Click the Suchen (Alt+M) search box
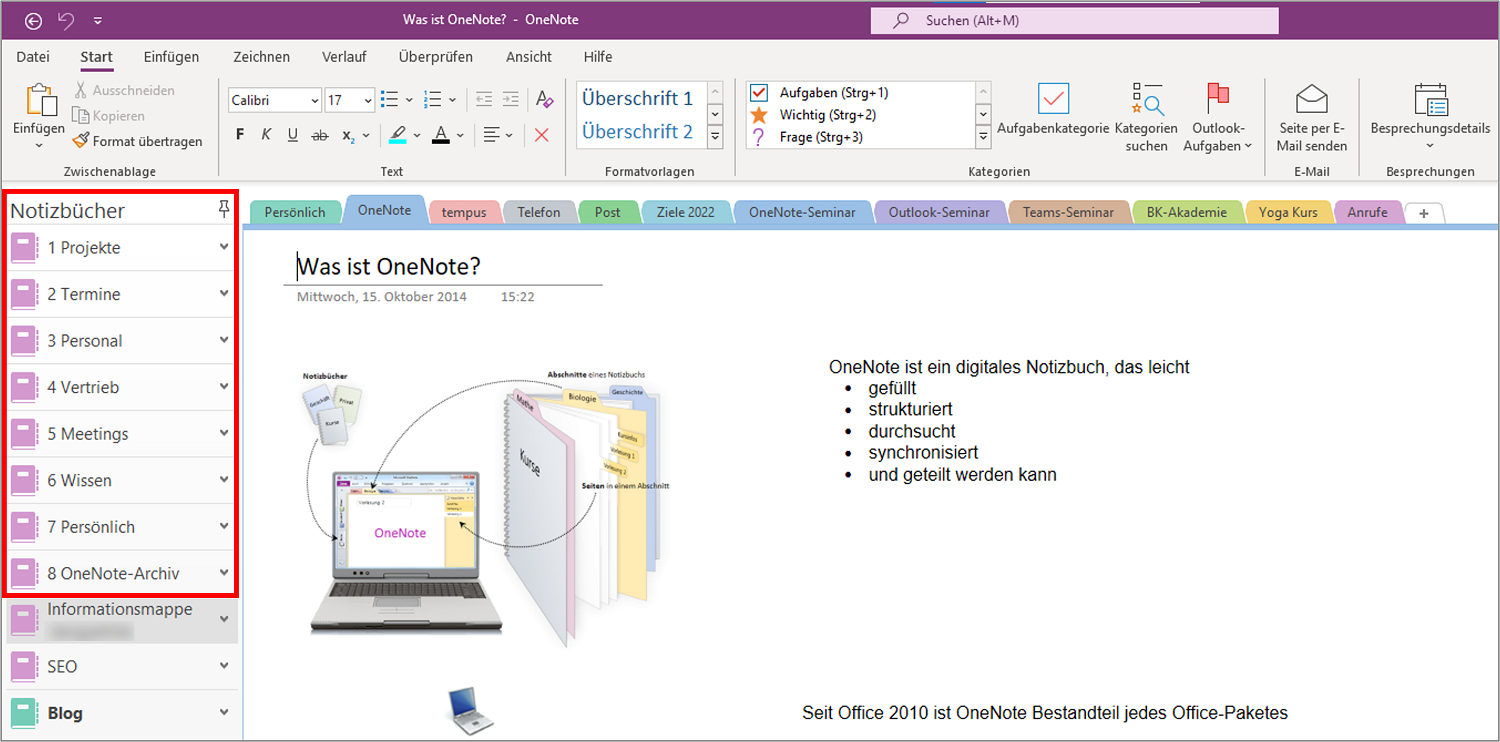This screenshot has height=742, width=1500. click(1074, 20)
